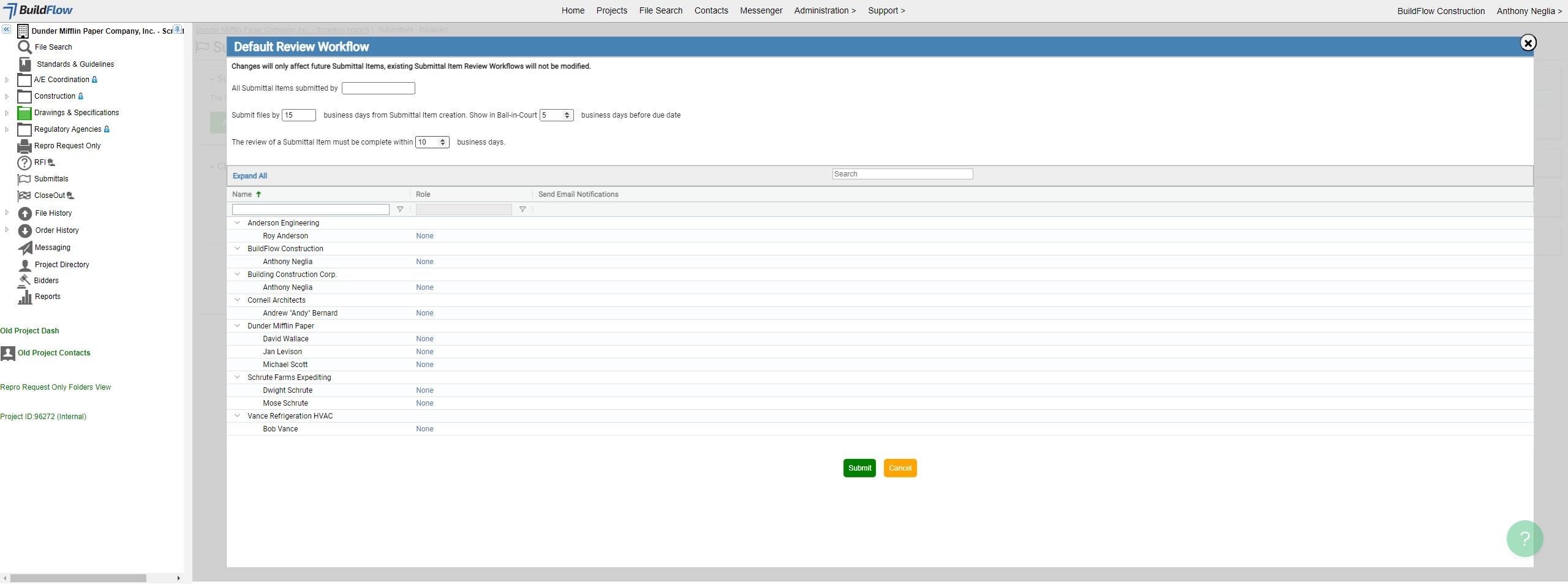
Task: Expand the Construction folder in sidebar
Action: 7,97
